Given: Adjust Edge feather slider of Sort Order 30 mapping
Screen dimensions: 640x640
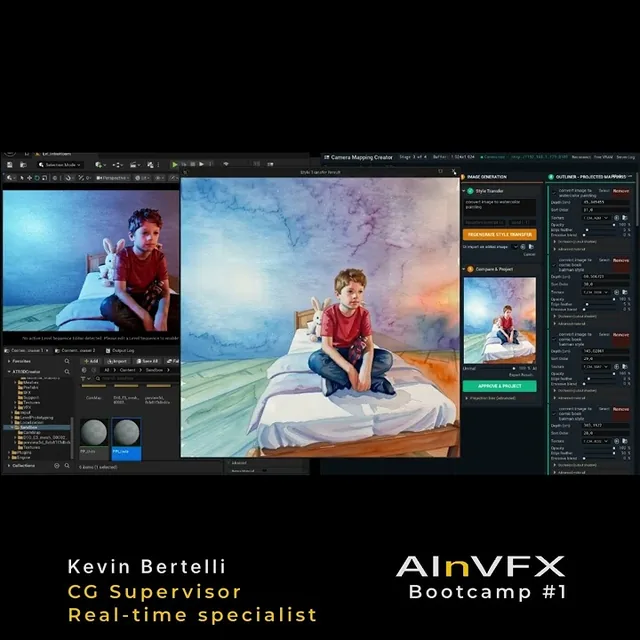Looking at the screenshot, I should tap(599, 304).
